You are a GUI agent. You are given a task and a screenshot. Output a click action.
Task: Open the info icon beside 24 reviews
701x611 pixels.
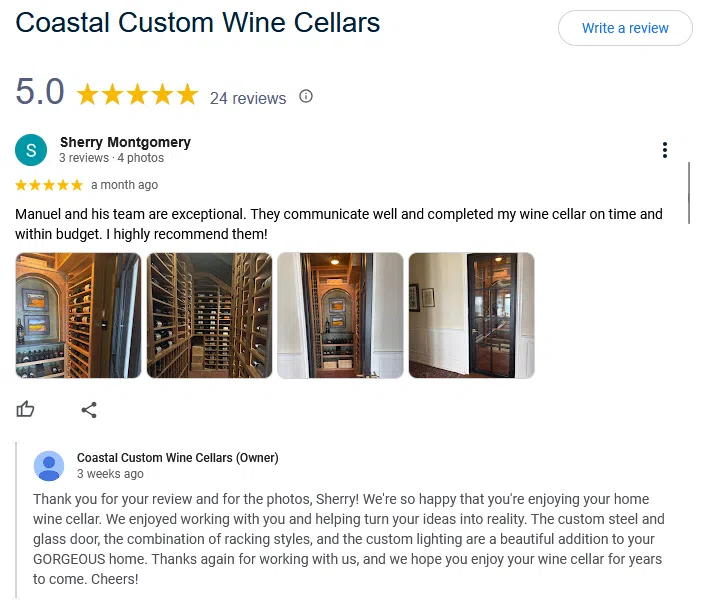click(x=306, y=96)
